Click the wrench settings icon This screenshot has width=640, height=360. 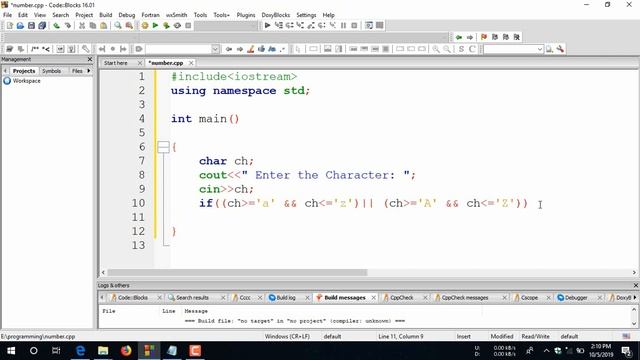(x=560, y=49)
